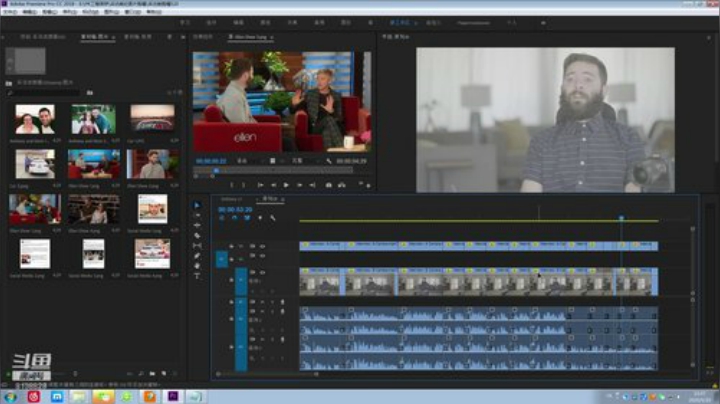Go to In point in Source monitor
The width and height of the screenshot is (720, 404).
pyautogui.click(x=260, y=185)
